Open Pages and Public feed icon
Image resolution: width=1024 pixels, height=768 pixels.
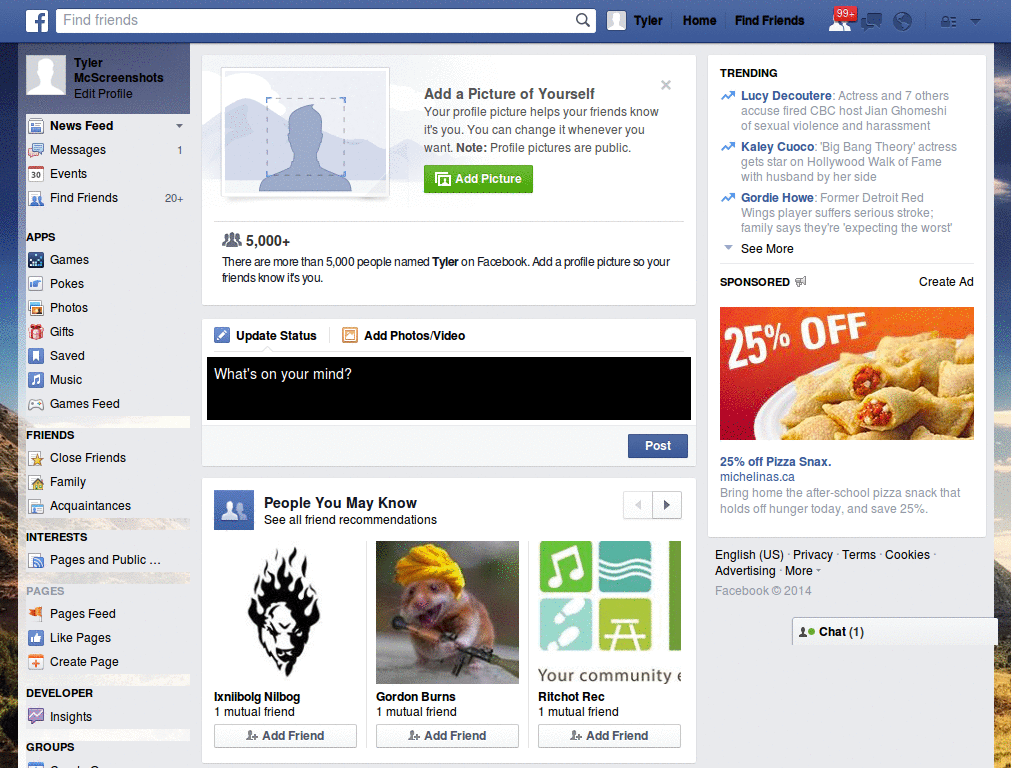[x=36, y=560]
